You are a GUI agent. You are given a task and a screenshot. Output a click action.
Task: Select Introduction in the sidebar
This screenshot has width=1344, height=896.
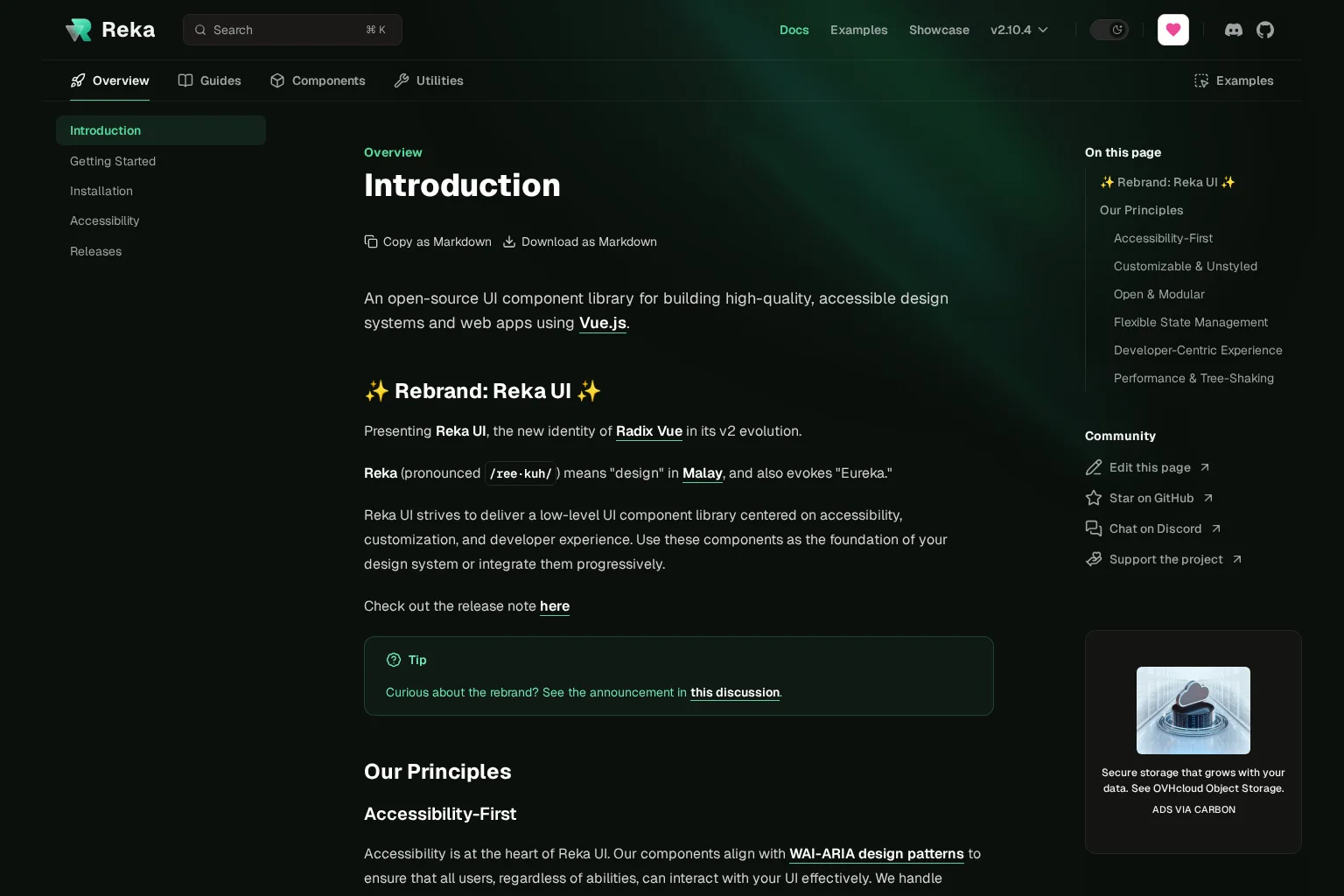coord(161,130)
